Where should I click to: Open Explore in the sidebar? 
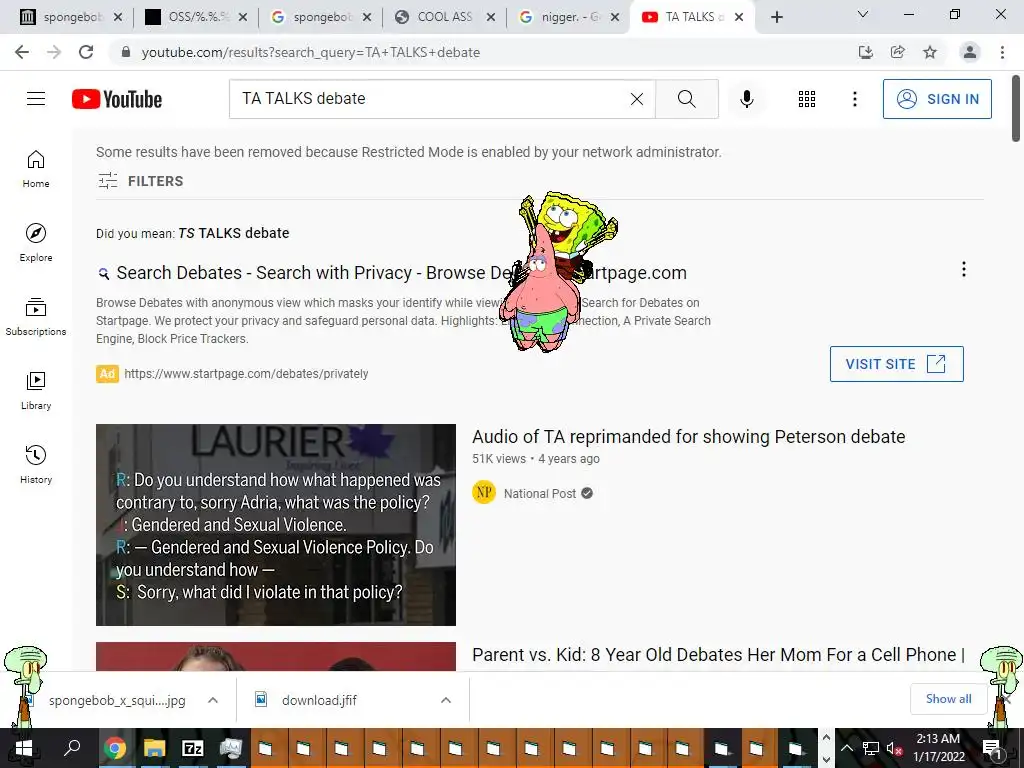click(36, 242)
